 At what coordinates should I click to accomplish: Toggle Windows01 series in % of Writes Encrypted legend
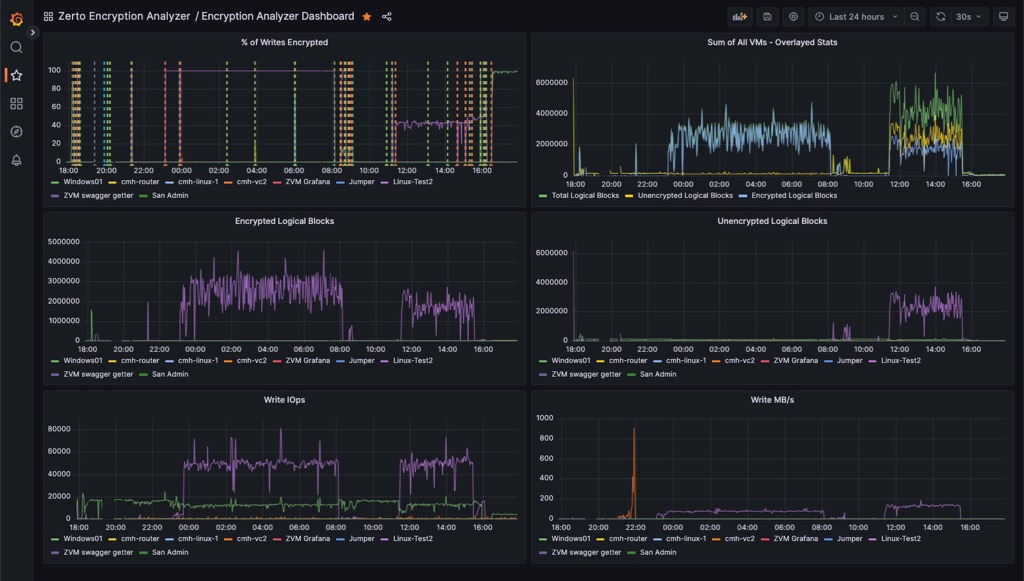pyautogui.click(x=83, y=182)
